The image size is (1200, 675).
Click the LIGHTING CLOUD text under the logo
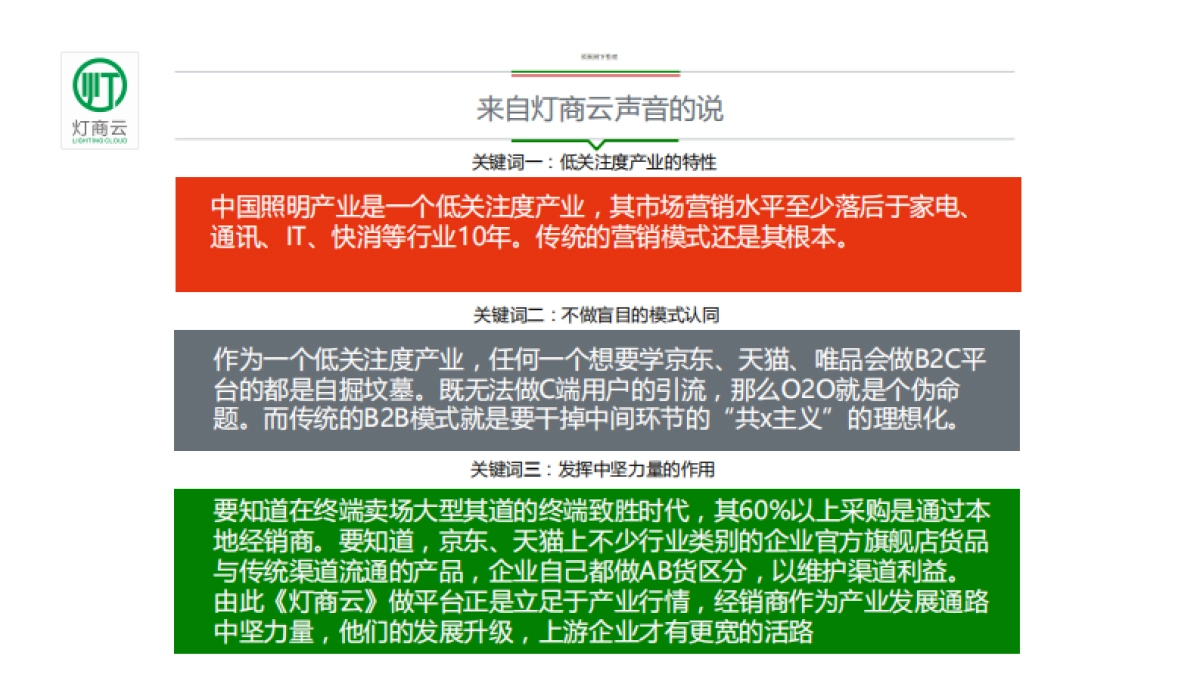click(x=101, y=139)
